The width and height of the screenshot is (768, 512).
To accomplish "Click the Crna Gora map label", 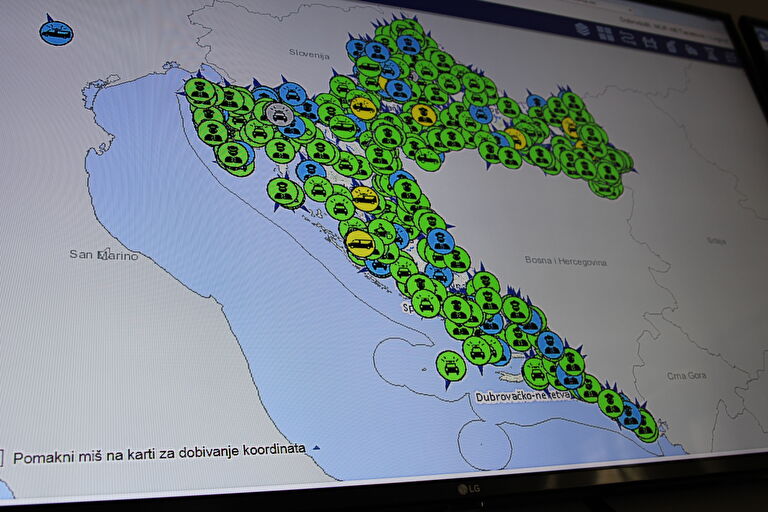I will tap(687, 376).
